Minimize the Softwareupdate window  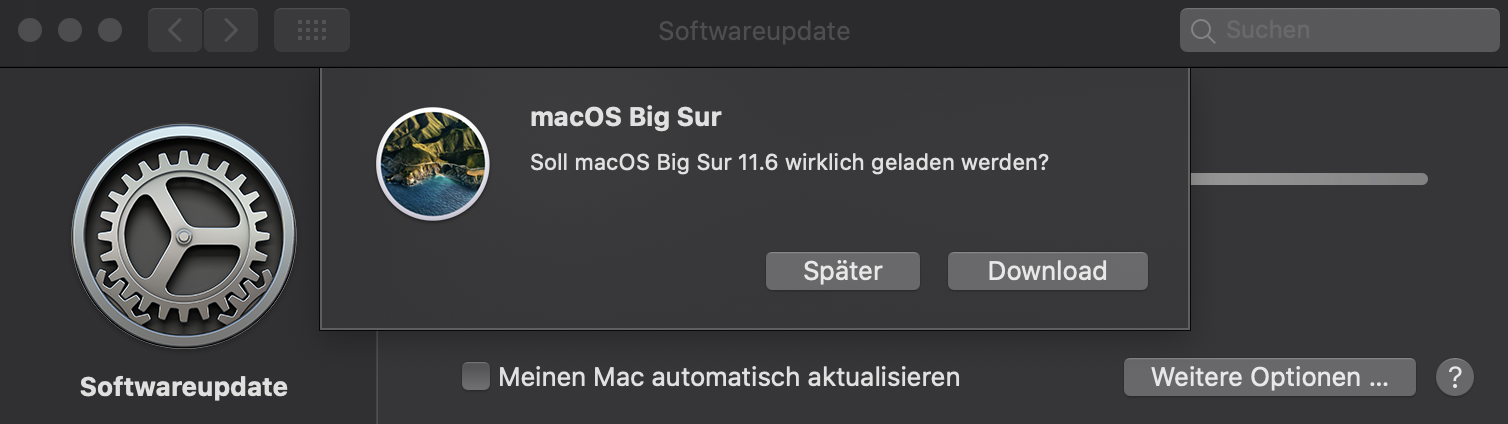tap(70, 30)
